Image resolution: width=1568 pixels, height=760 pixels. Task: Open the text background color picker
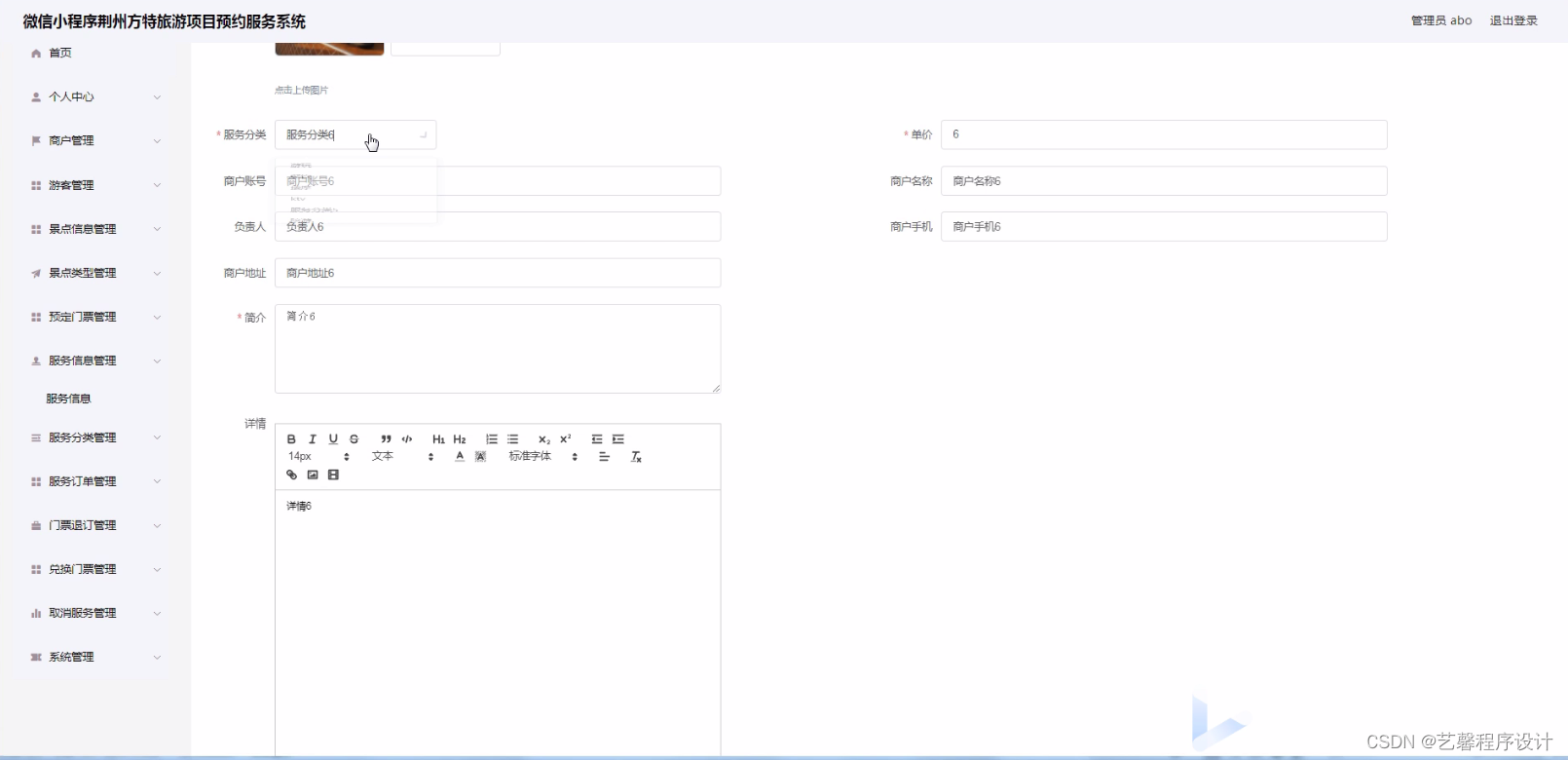[x=480, y=457]
